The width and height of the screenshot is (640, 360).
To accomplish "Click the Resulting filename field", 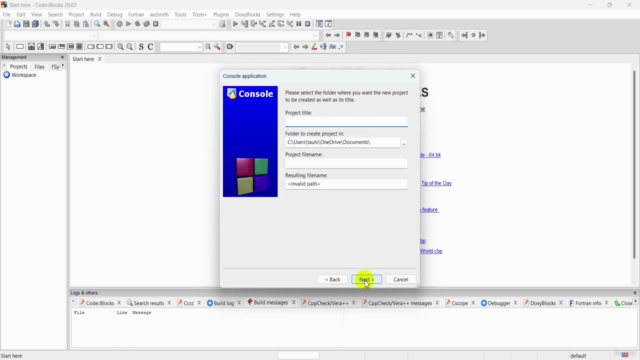I will 346,184.
